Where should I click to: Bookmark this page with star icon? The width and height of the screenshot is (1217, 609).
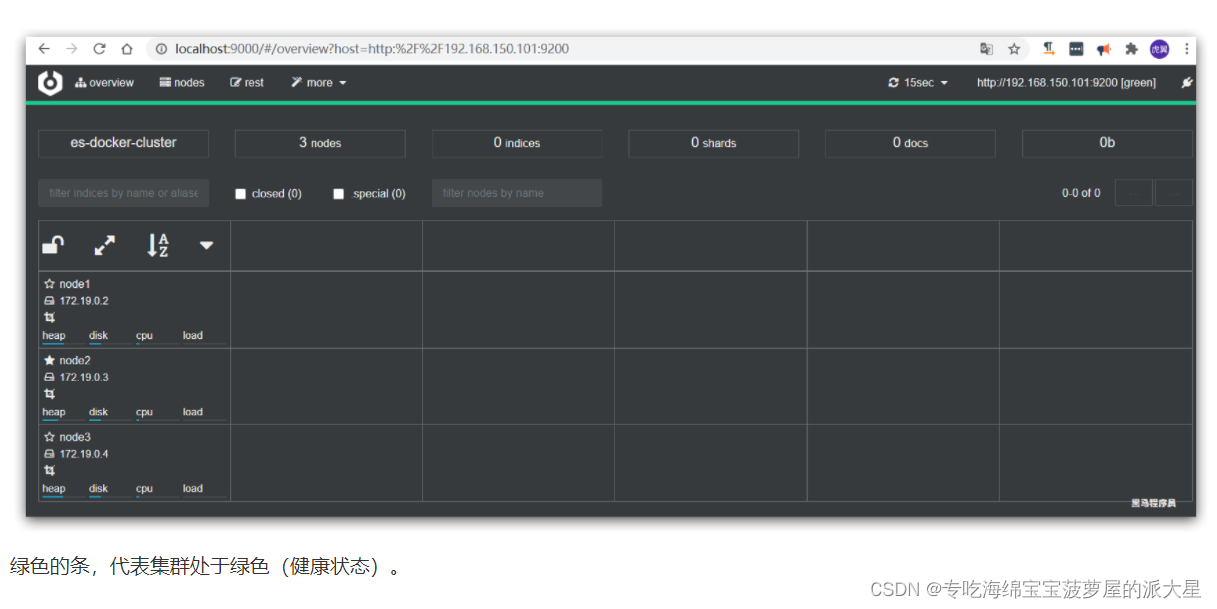[x=1014, y=48]
